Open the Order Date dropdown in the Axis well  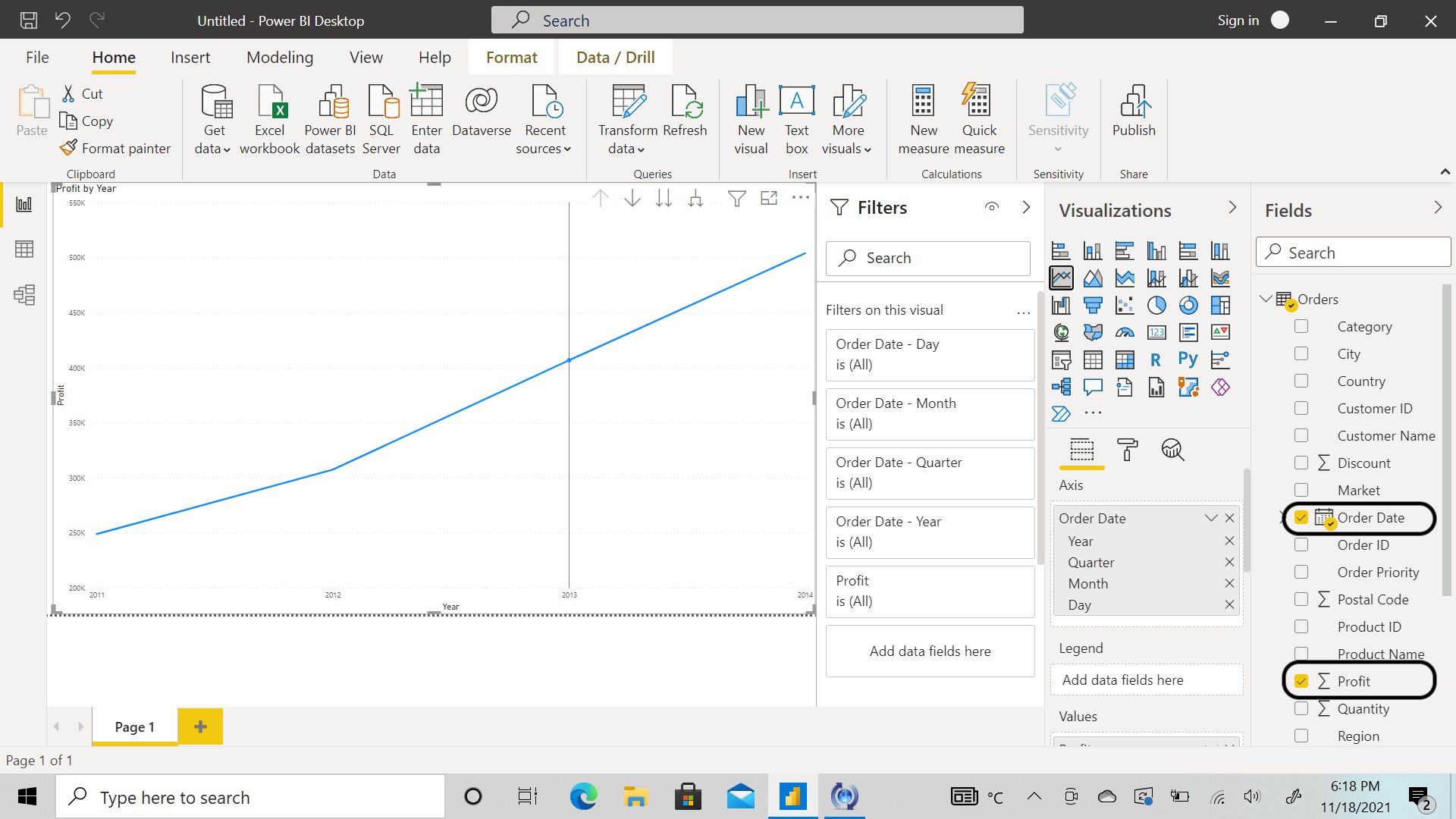coord(1210,518)
